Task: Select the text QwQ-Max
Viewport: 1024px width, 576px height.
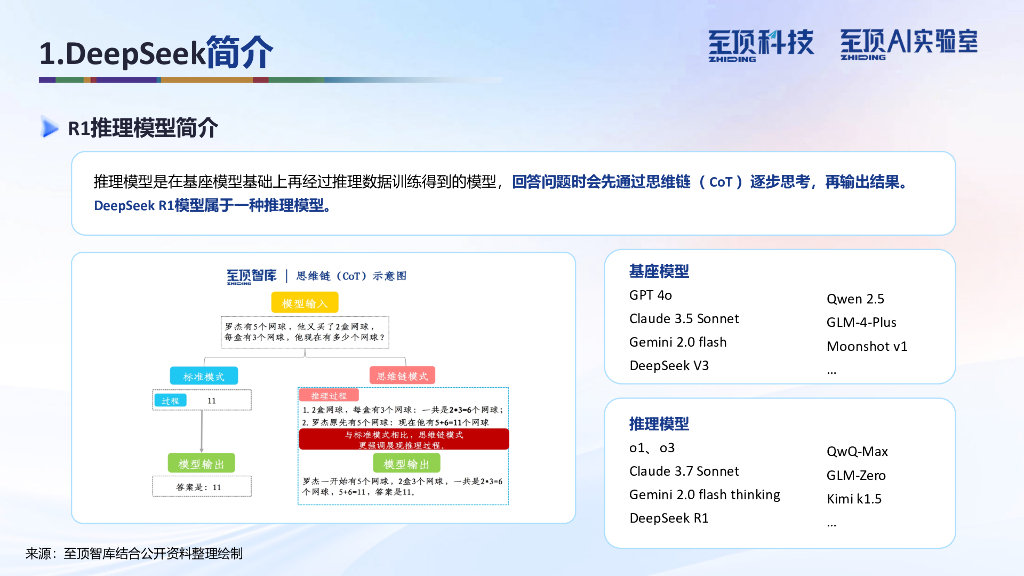Action: coord(857,452)
